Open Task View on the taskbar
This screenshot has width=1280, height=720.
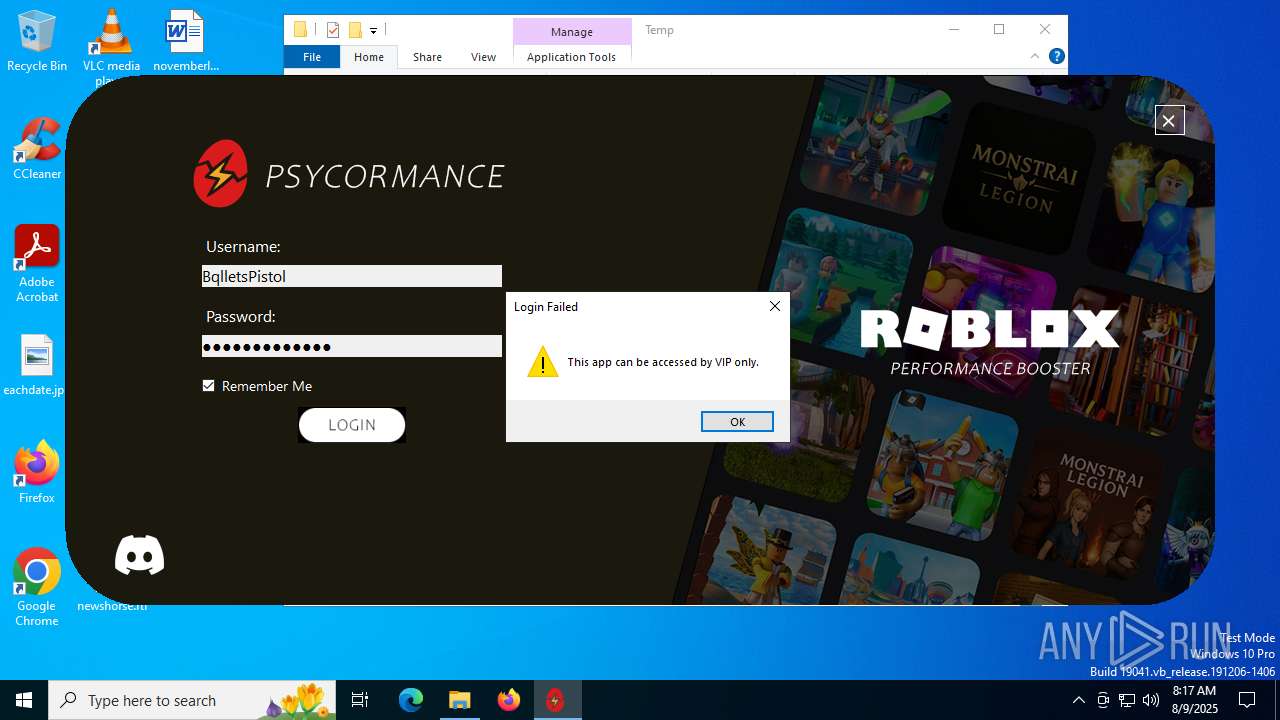click(x=360, y=700)
